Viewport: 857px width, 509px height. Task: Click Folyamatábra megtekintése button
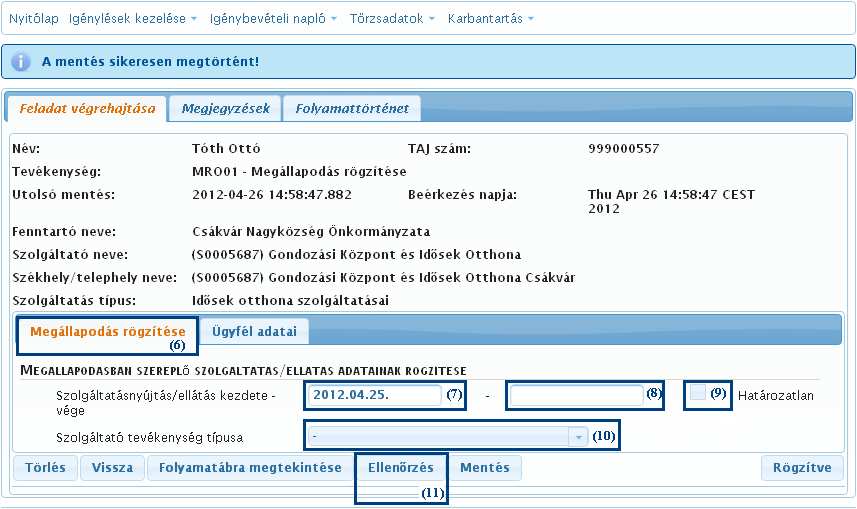(x=250, y=468)
